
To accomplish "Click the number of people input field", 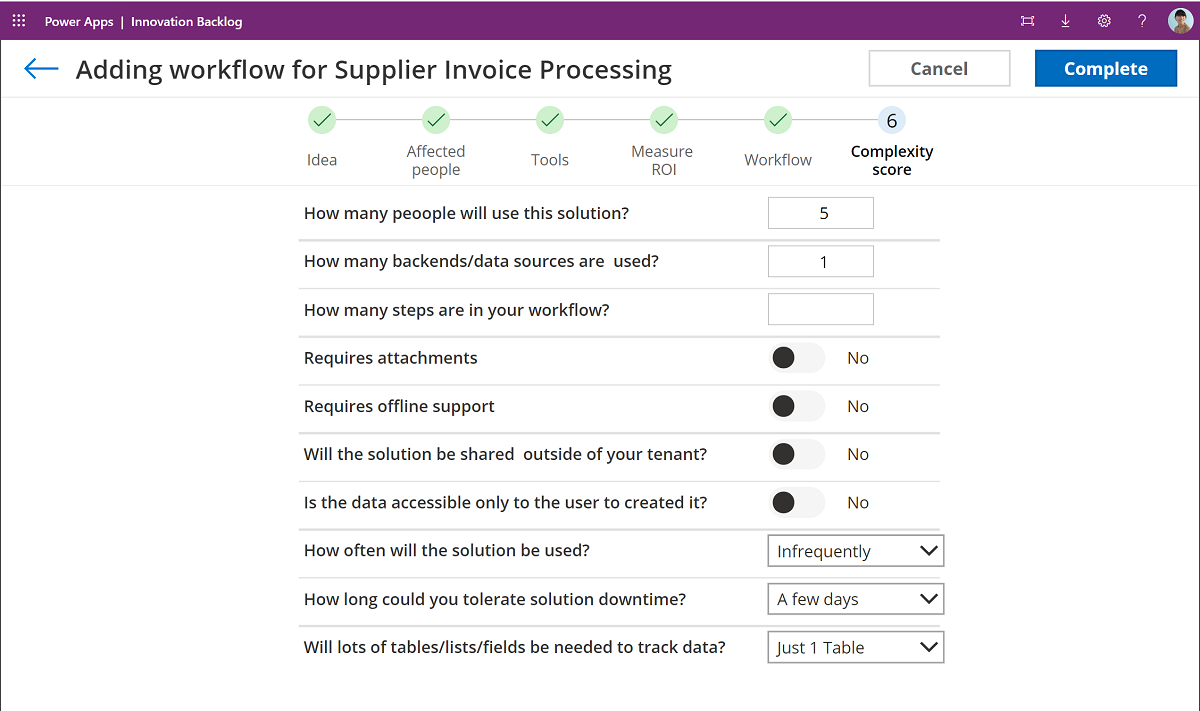I will click(821, 213).
